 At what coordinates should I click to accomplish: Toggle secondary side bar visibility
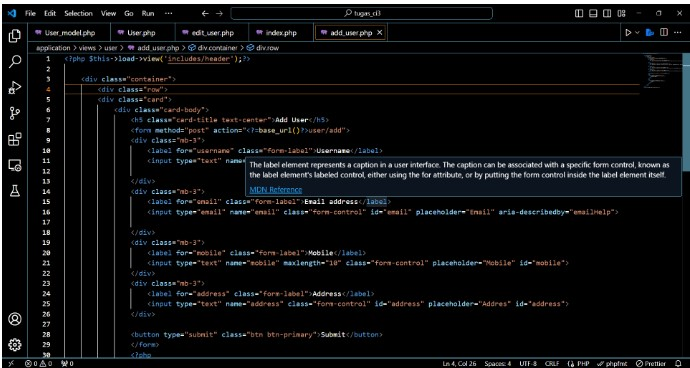pos(607,14)
